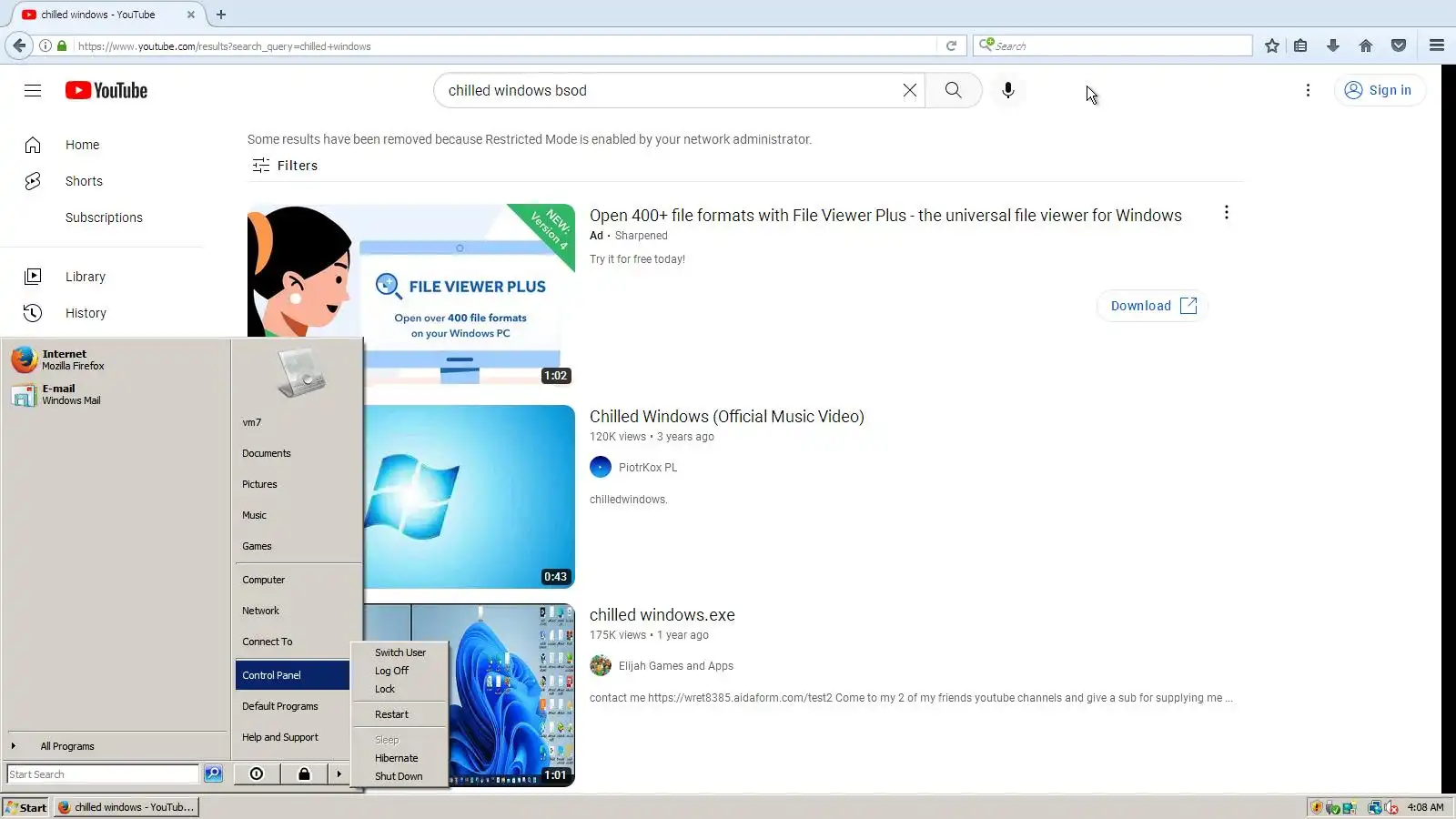Click the Windows Start button
Screen dimensions: 1456x819
(25, 807)
